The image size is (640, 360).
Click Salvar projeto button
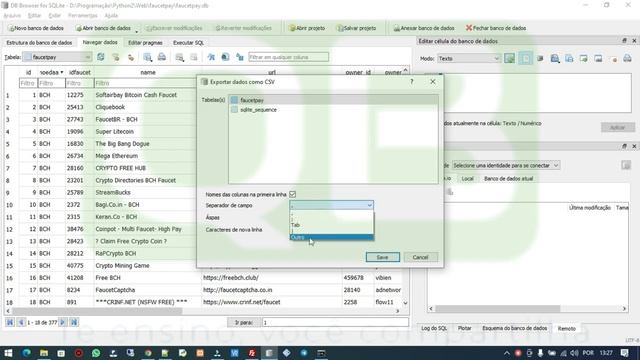356,28
